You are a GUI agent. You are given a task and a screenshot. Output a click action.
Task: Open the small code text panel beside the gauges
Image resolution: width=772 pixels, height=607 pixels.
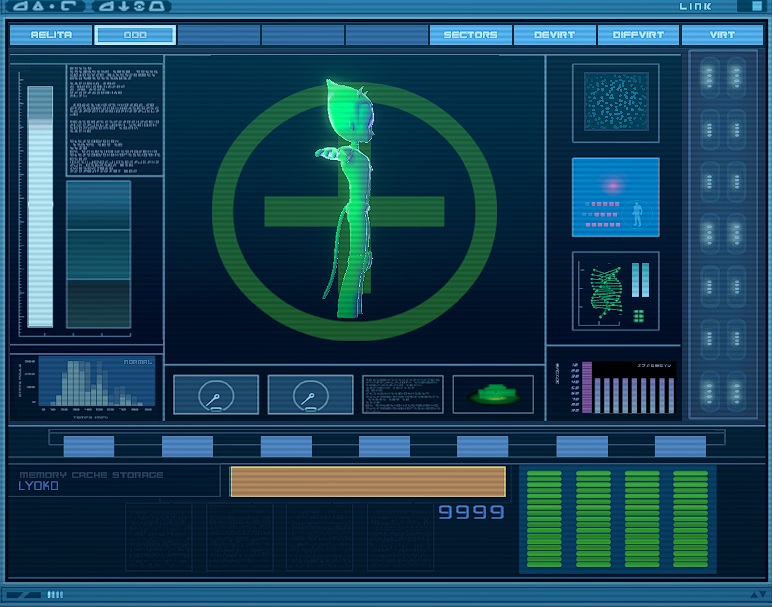click(403, 394)
